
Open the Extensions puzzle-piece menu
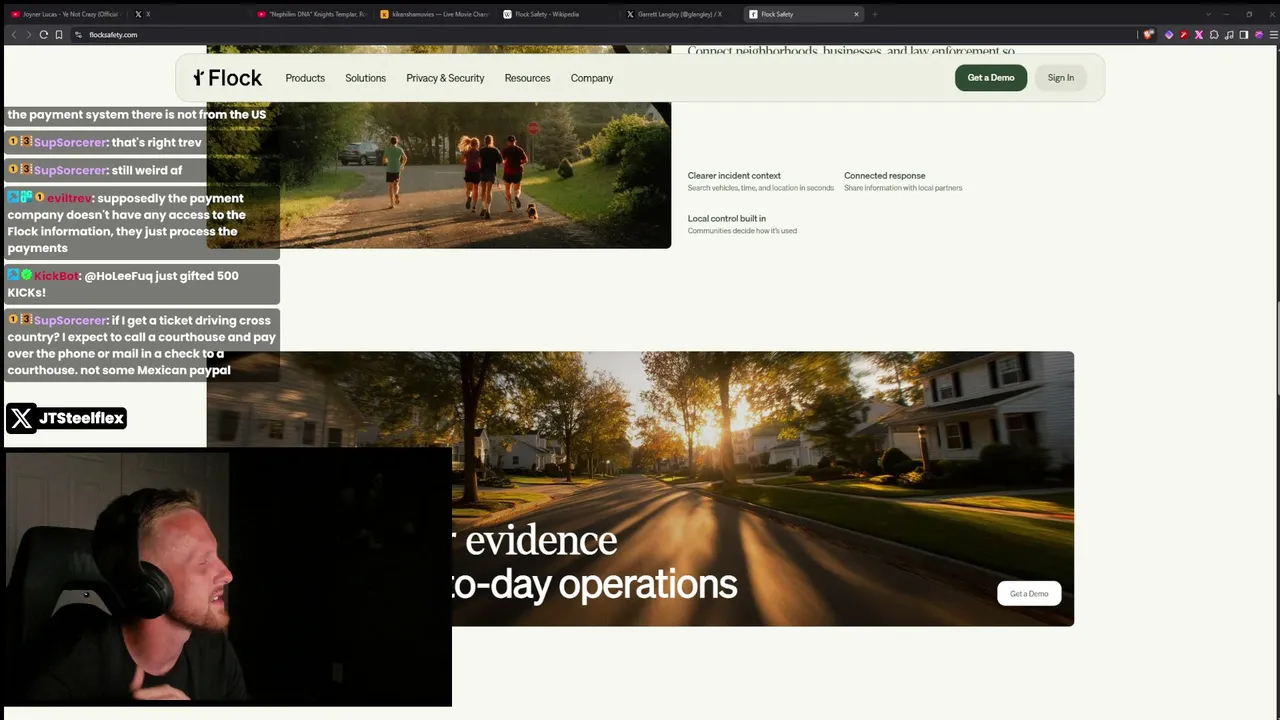pos(1214,35)
